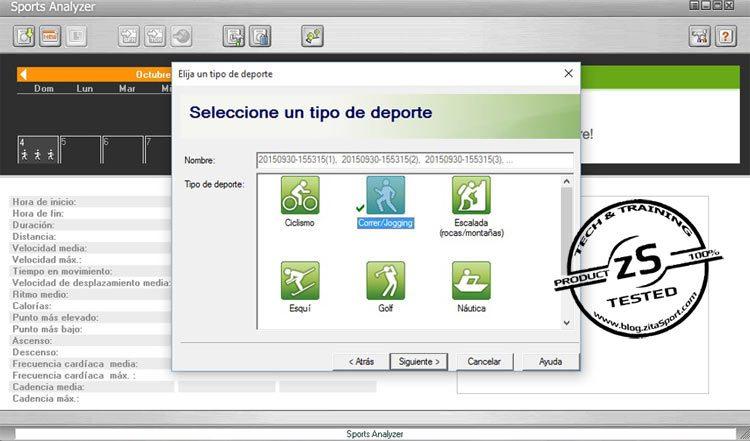Image resolution: width=750 pixels, height=441 pixels.
Task: Click the green checkmark beside Correr/Jogging
Action: click(360, 208)
